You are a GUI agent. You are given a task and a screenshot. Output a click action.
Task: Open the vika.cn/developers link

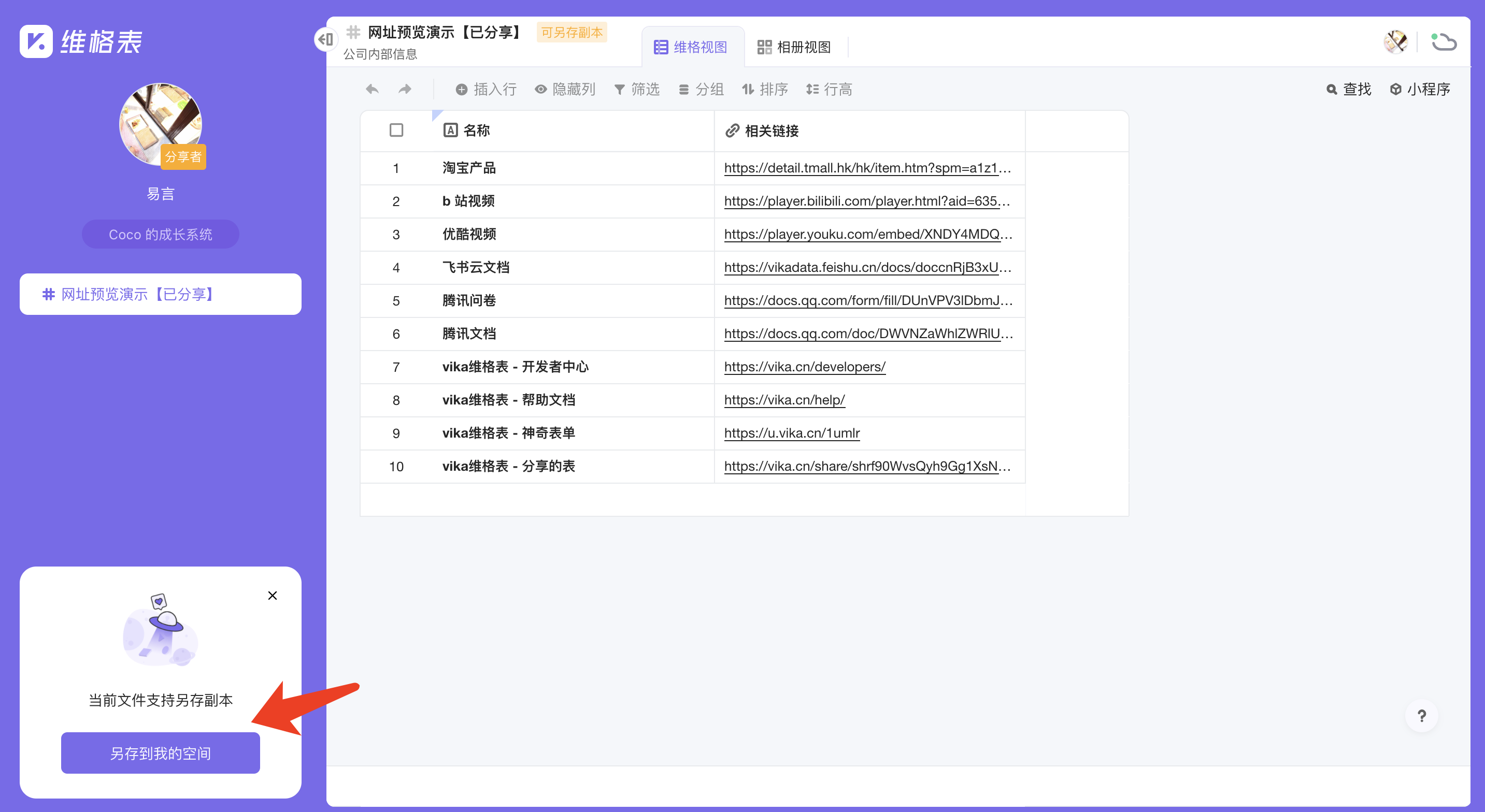coord(804,367)
